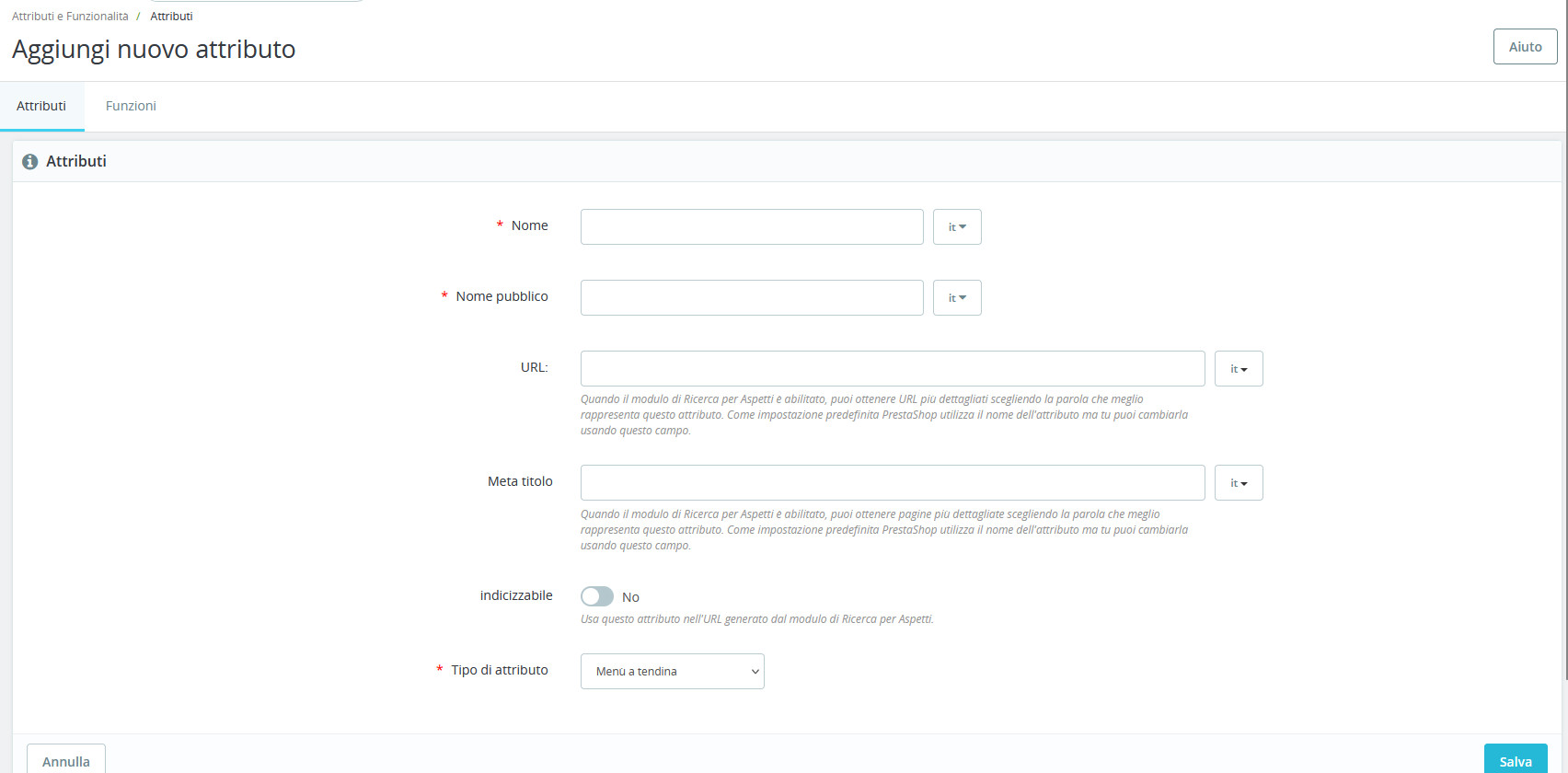Open the language dropdown for Meta titolo
1568x773 pixels.
click(1239, 483)
